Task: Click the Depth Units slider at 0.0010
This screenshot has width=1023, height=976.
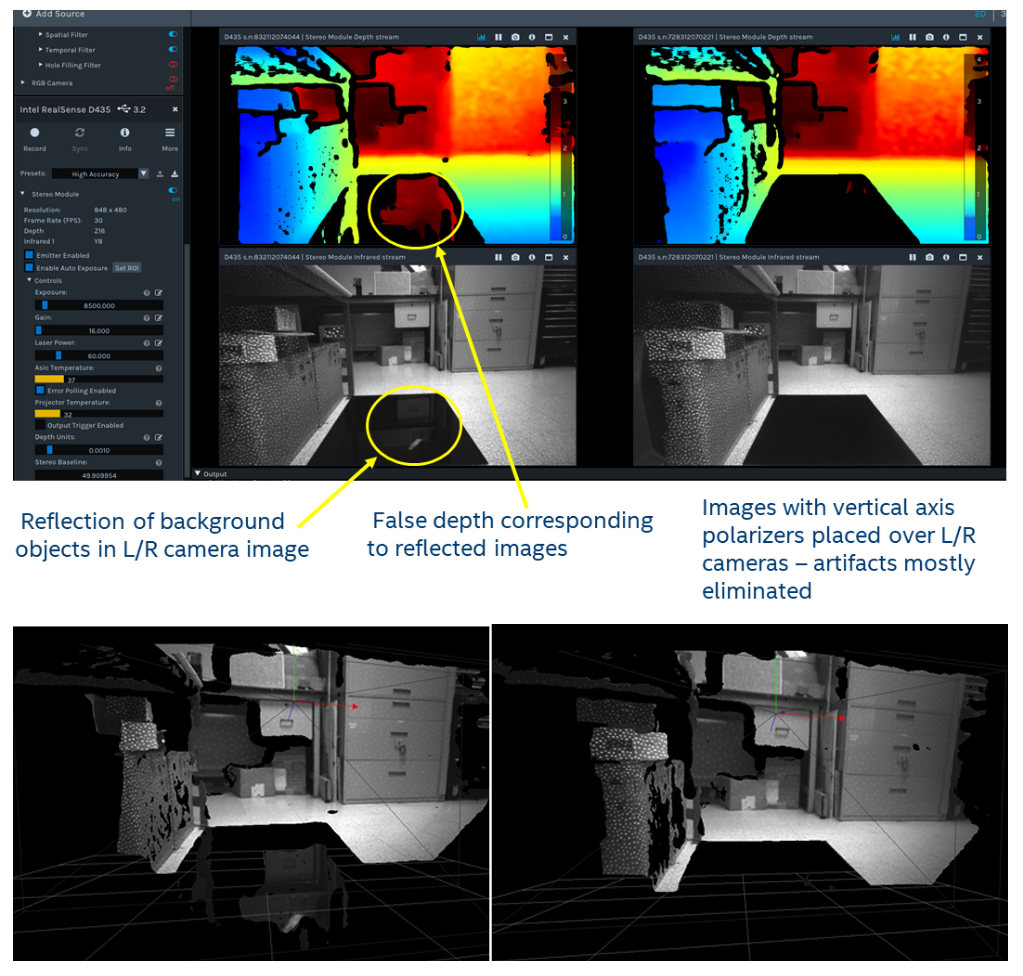Action: [x=99, y=450]
